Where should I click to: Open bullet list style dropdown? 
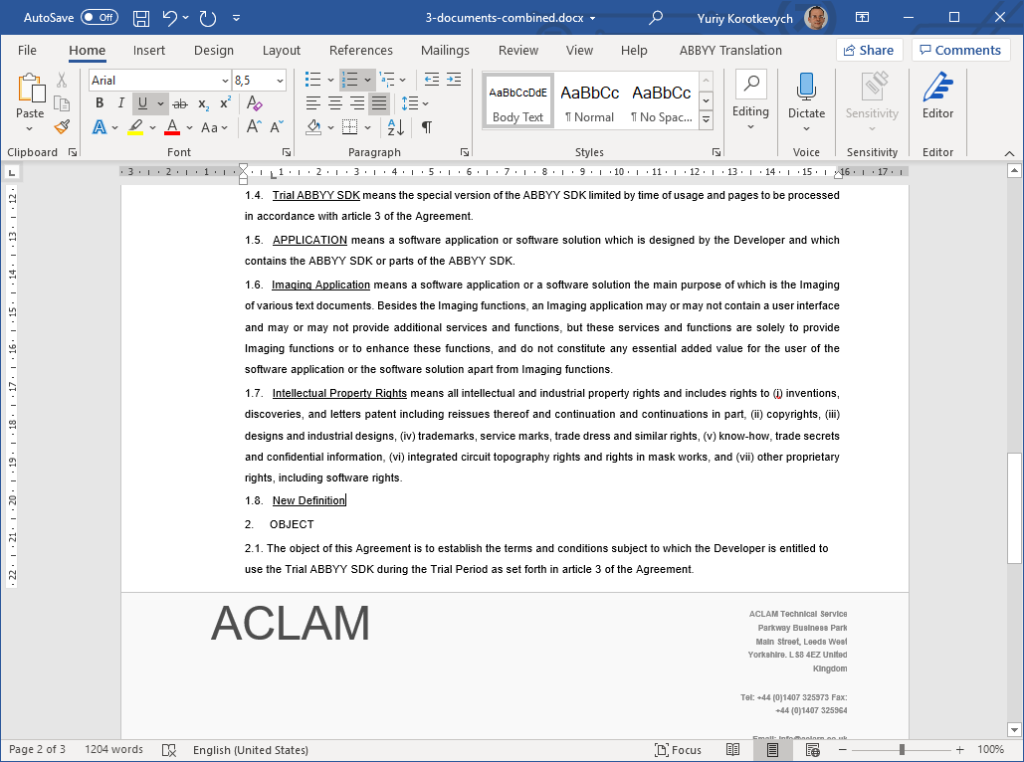(x=330, y=80)
